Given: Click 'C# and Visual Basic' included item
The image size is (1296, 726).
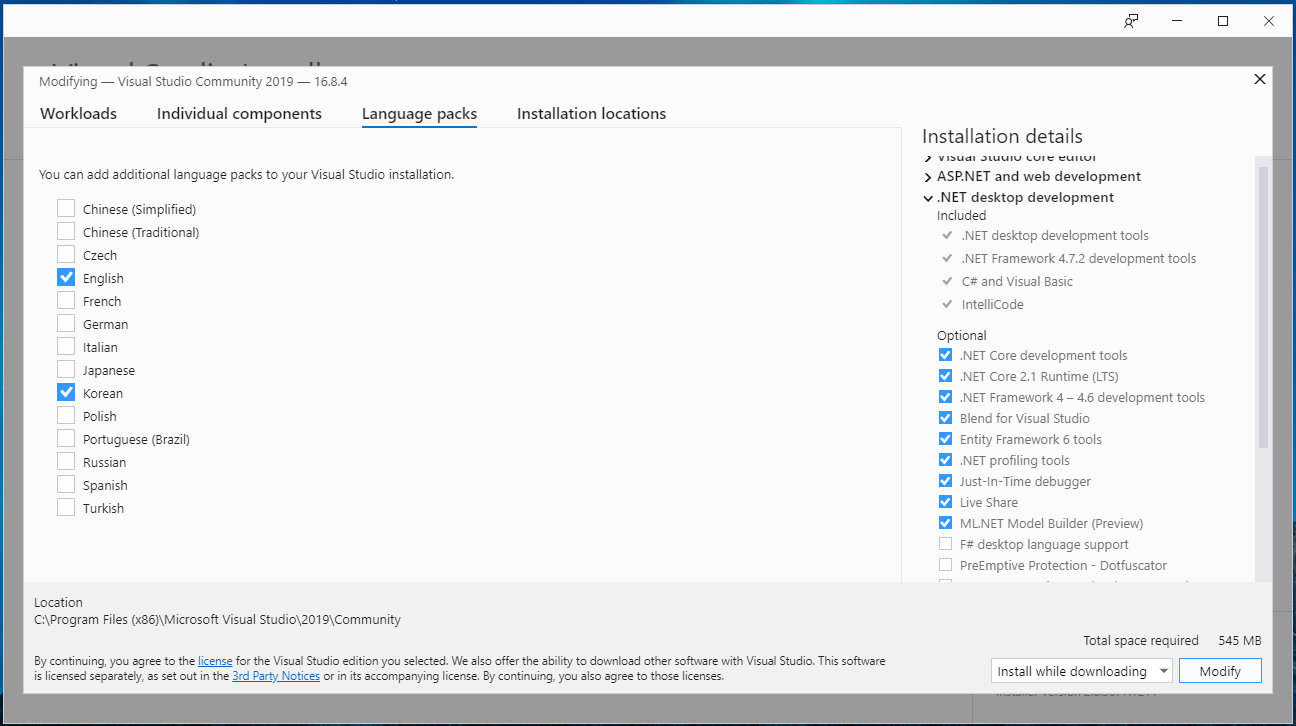Looking at the screenshot, I should tap(1017, 281).
